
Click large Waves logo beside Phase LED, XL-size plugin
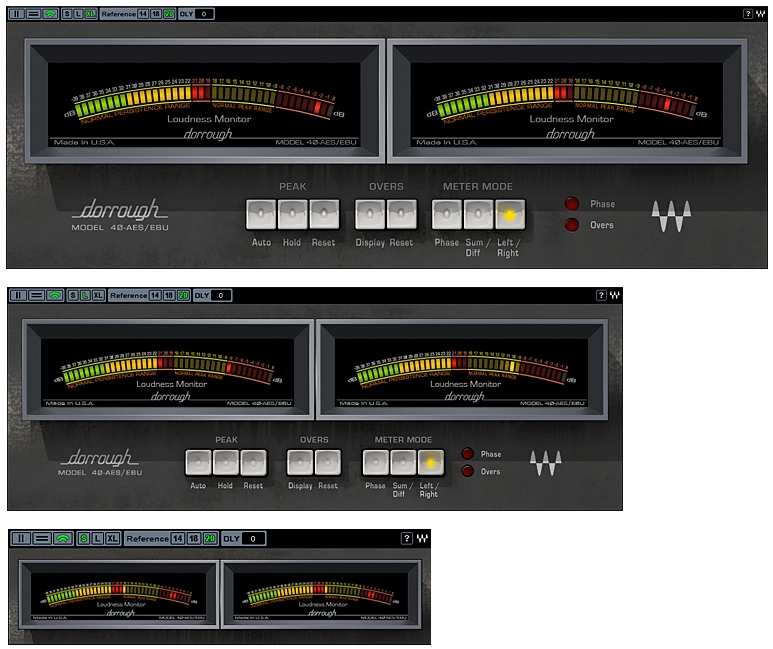click(x=671, y=216)
